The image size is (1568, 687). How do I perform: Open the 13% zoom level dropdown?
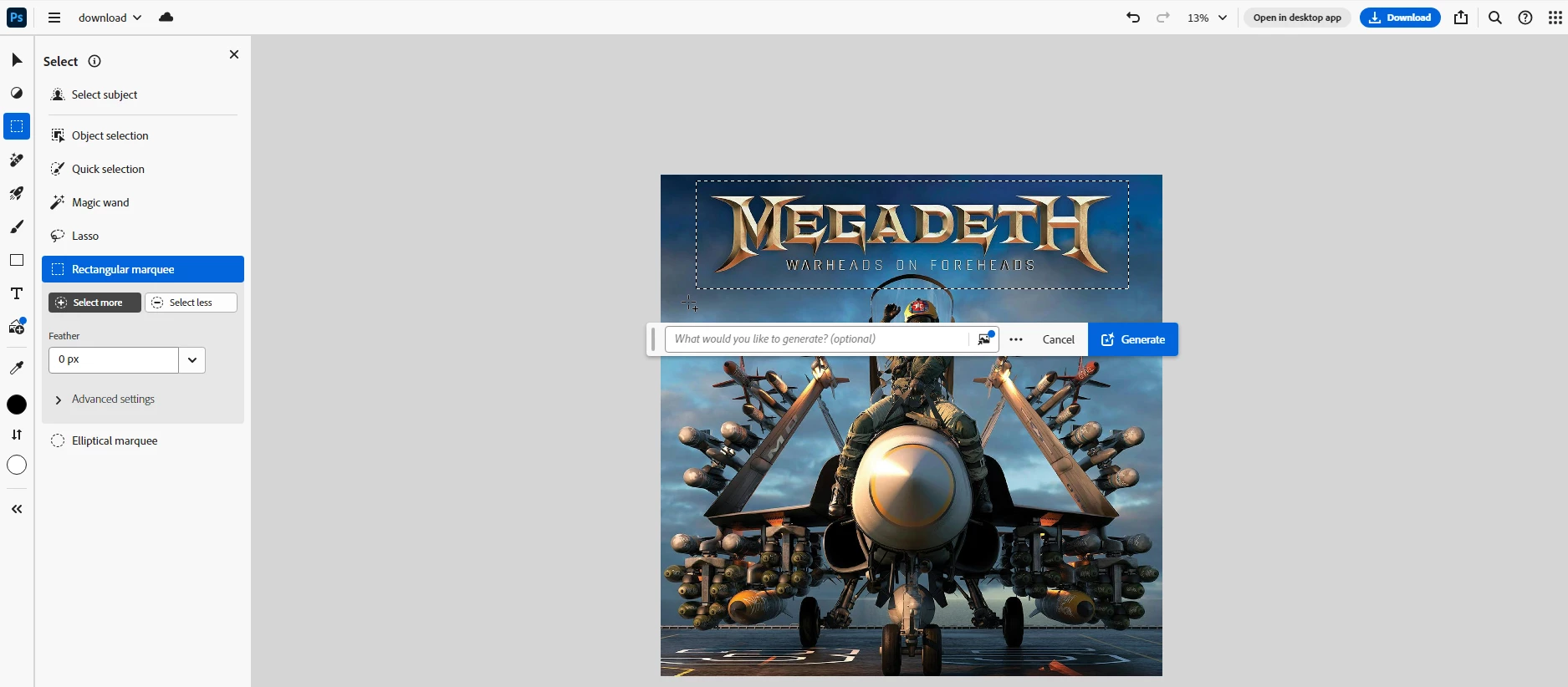(x=1207, y=18)
